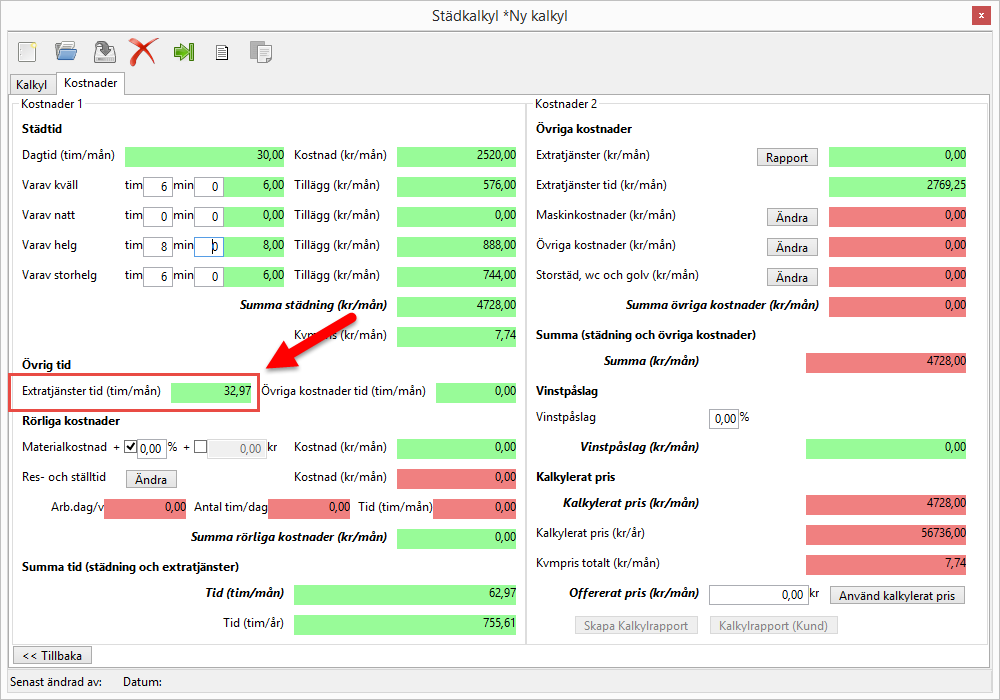Click Ändra for Res- och ställtid
1000x700 pixels.
coord(151,479)
